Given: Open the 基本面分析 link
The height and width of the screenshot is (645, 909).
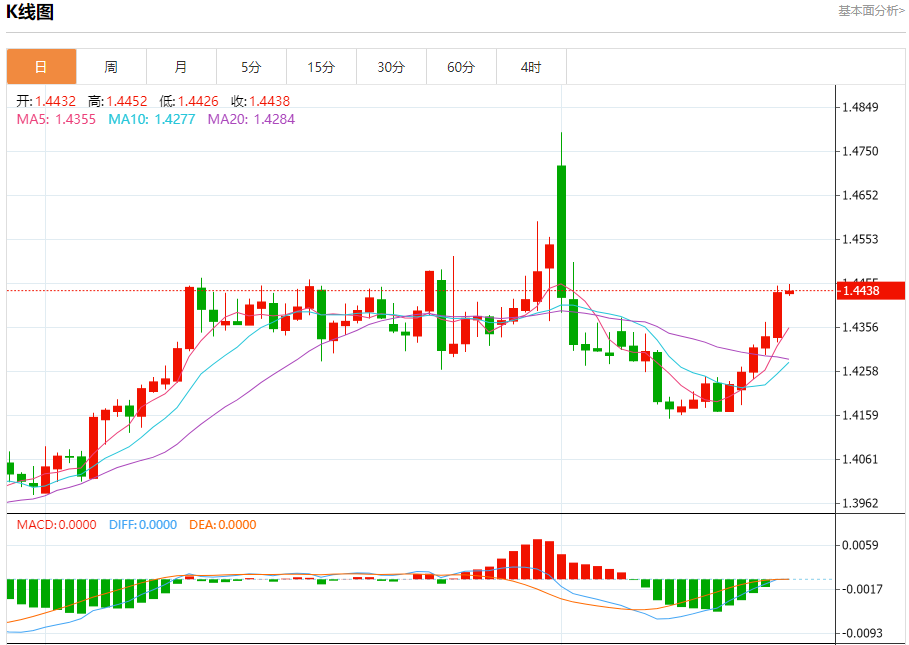Looking at the screenshot, I should [x=871, y=10].
